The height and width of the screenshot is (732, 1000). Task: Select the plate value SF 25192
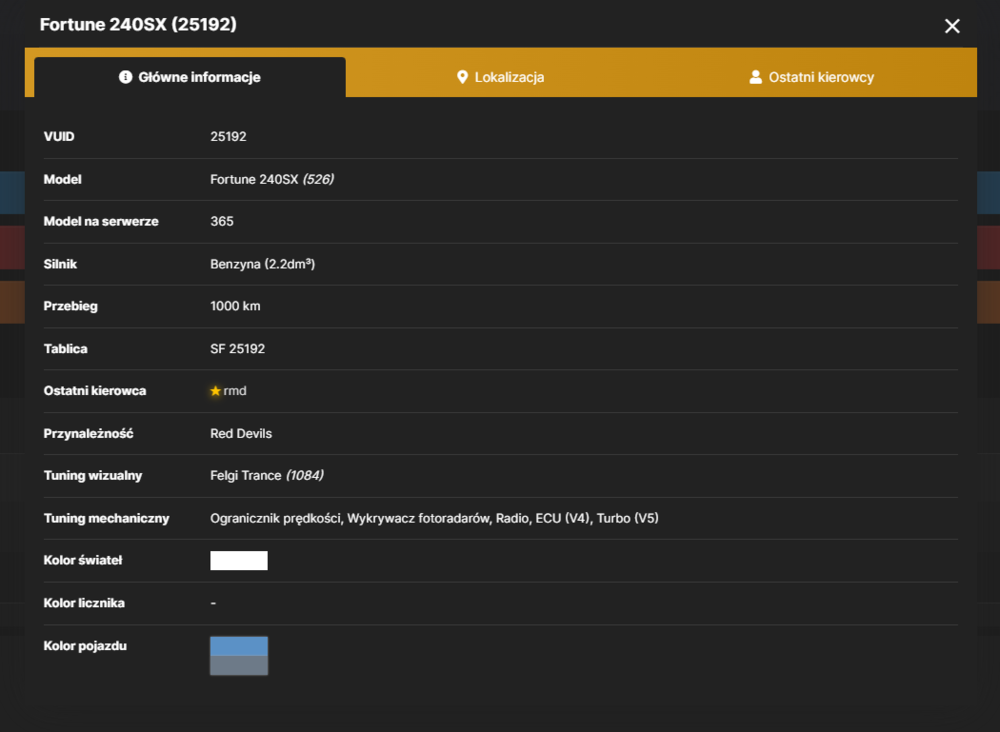(x=238, y=349)
